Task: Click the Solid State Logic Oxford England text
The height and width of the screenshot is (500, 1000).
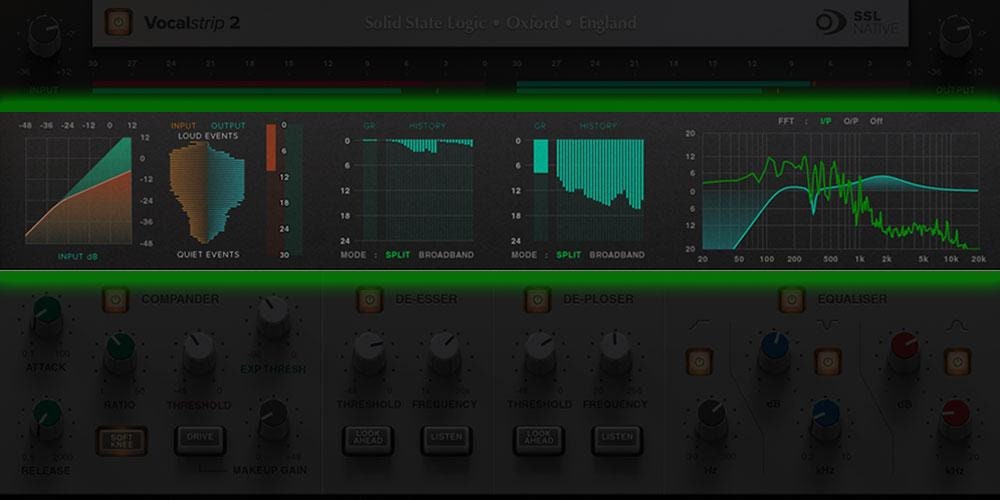Action: pos(500,24)
